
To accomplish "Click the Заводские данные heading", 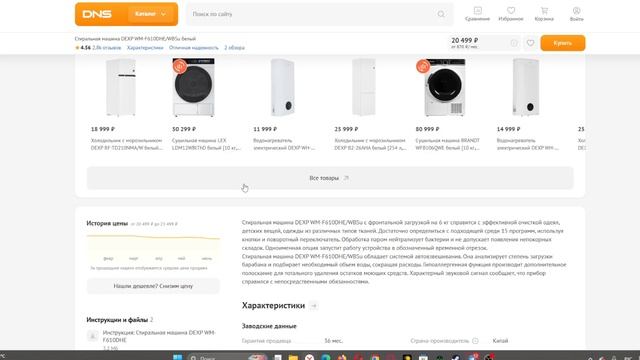I will click(x=269, y=326).
